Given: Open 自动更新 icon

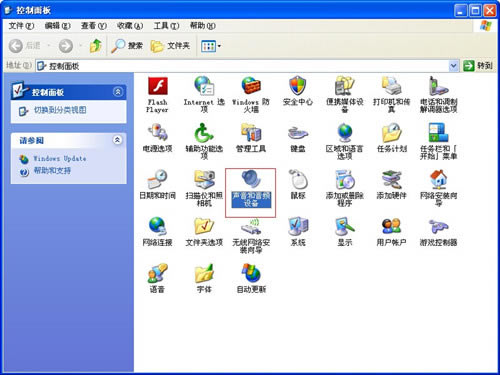Looking at the screenshot, I should [251, 273].
